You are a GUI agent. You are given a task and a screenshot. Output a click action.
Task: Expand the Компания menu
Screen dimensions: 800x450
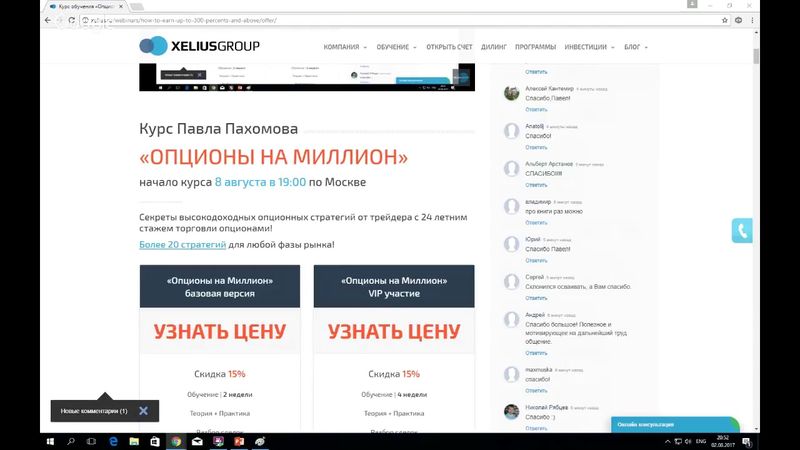point(345,47)
